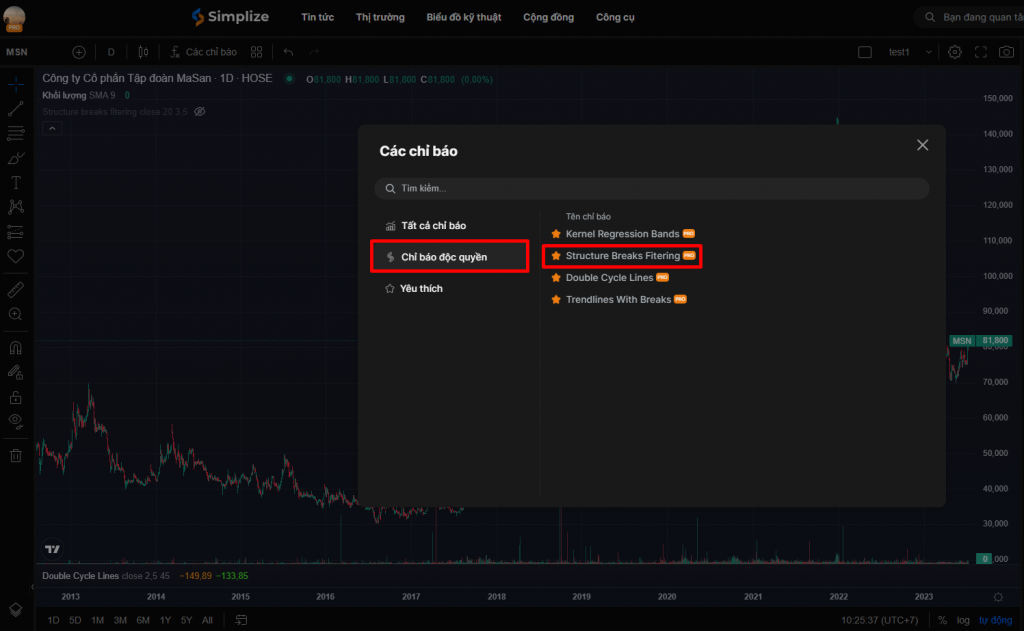Image resolution: width=1024 pixels, height=631 pixels.
Task: Enable the magnet snap mode
Action: [16, 348]
